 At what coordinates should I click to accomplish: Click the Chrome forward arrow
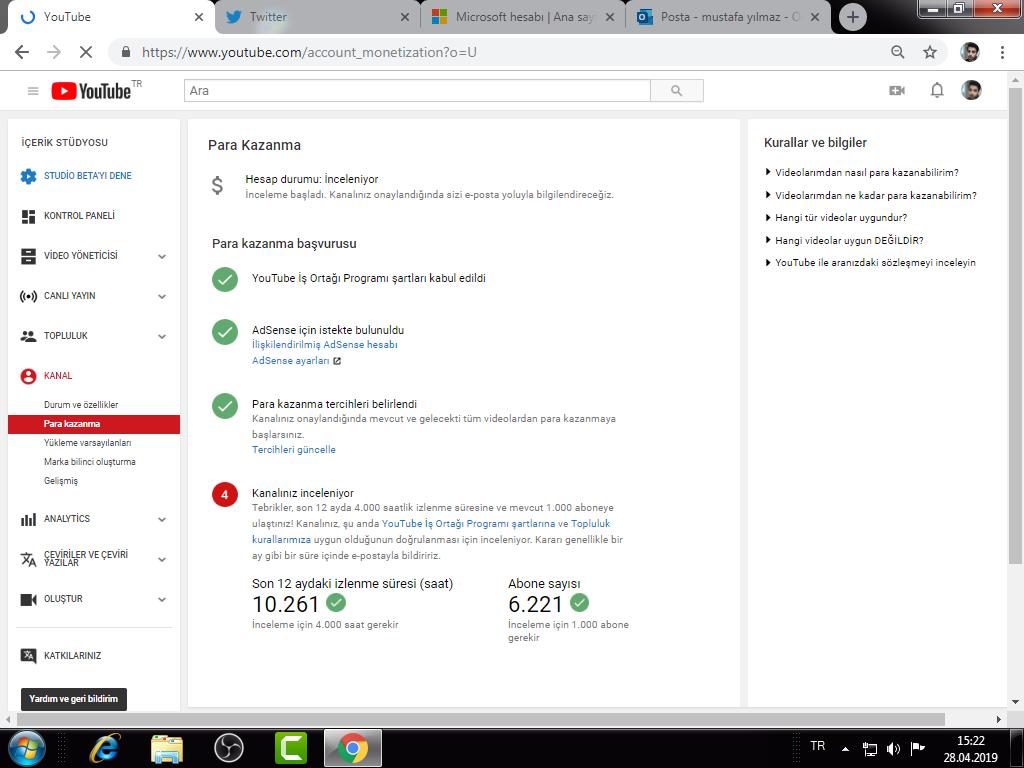point(54,52)
